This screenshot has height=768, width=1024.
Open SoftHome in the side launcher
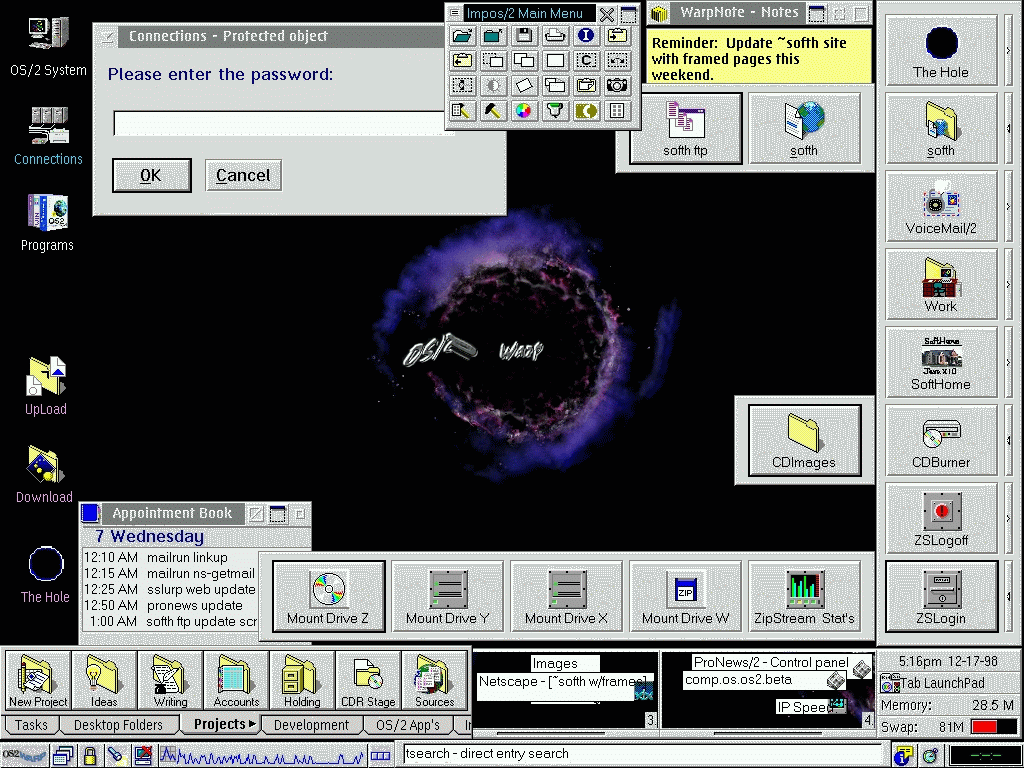coord(941,362)
